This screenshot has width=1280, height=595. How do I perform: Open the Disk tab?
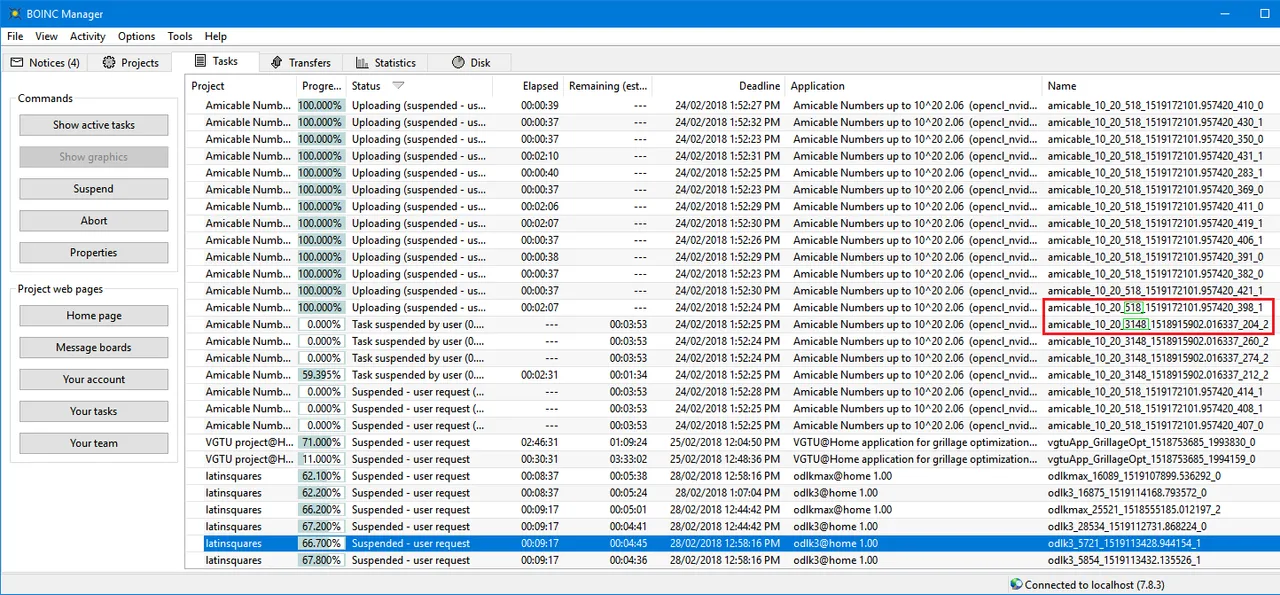pos(471,62)
